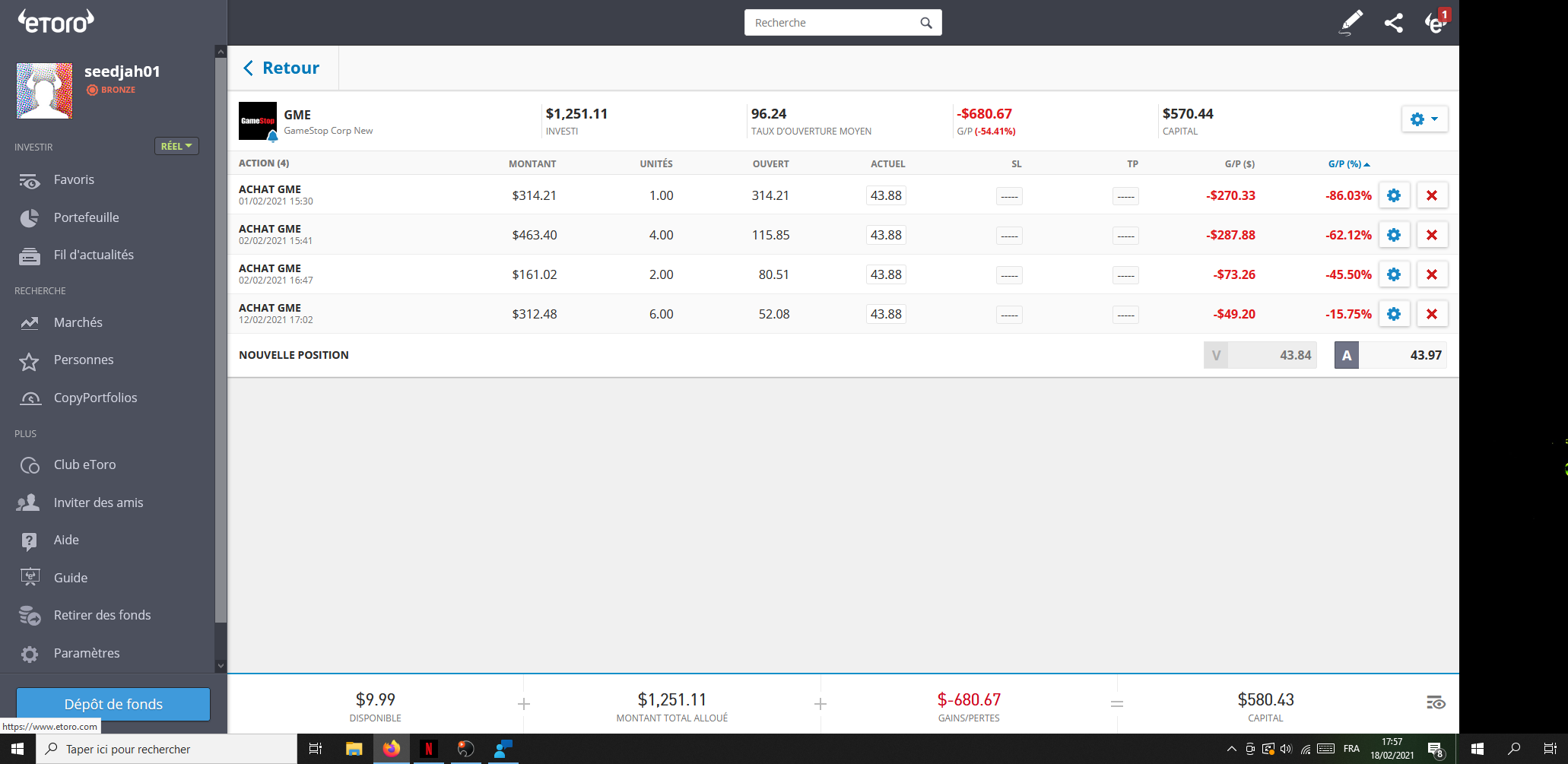The width and height of the screenshot is (1568, 764).
Task: Click the sell V 43.84 button
Action: click(x=1260, y=355)
